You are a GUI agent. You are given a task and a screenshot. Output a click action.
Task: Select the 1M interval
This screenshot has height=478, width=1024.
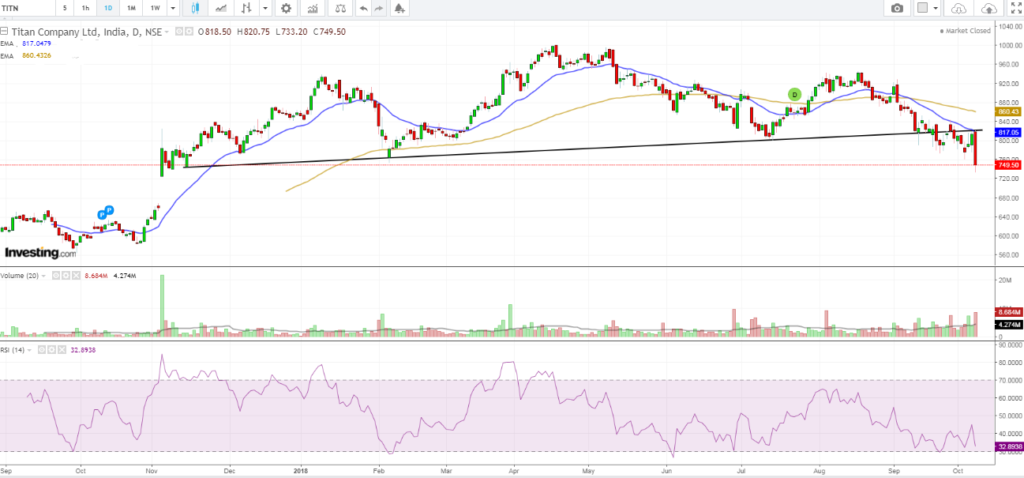[131, 8]
